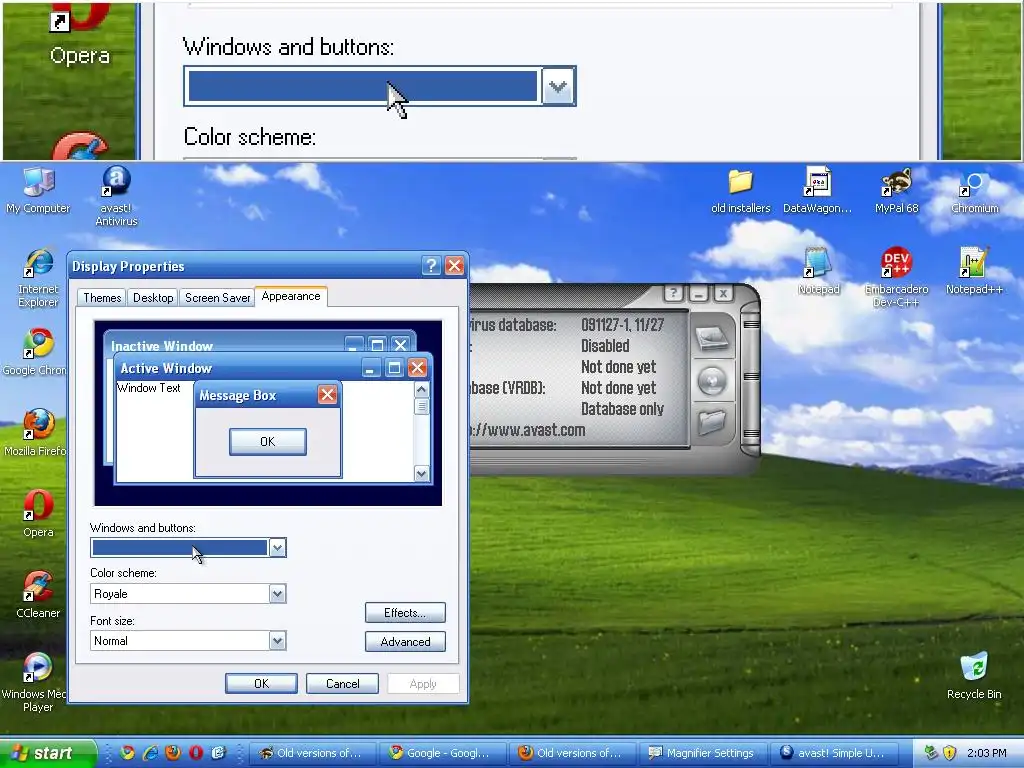Click Internet Explorer quick launch icon
This screenshot has height=768, width=1024.
pyautogui.click(x=150, y=753)
